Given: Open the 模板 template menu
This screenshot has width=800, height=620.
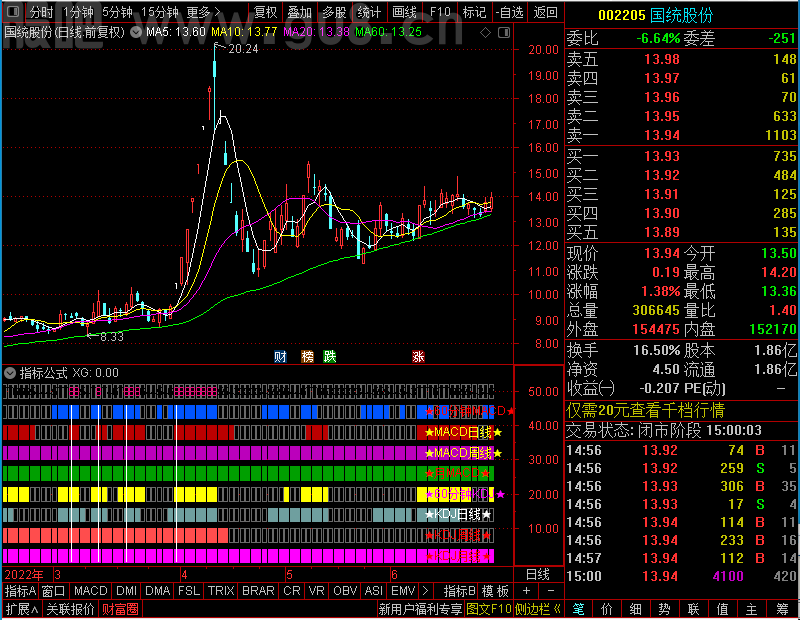Looking at the screenshot, I should pos(495,591).
